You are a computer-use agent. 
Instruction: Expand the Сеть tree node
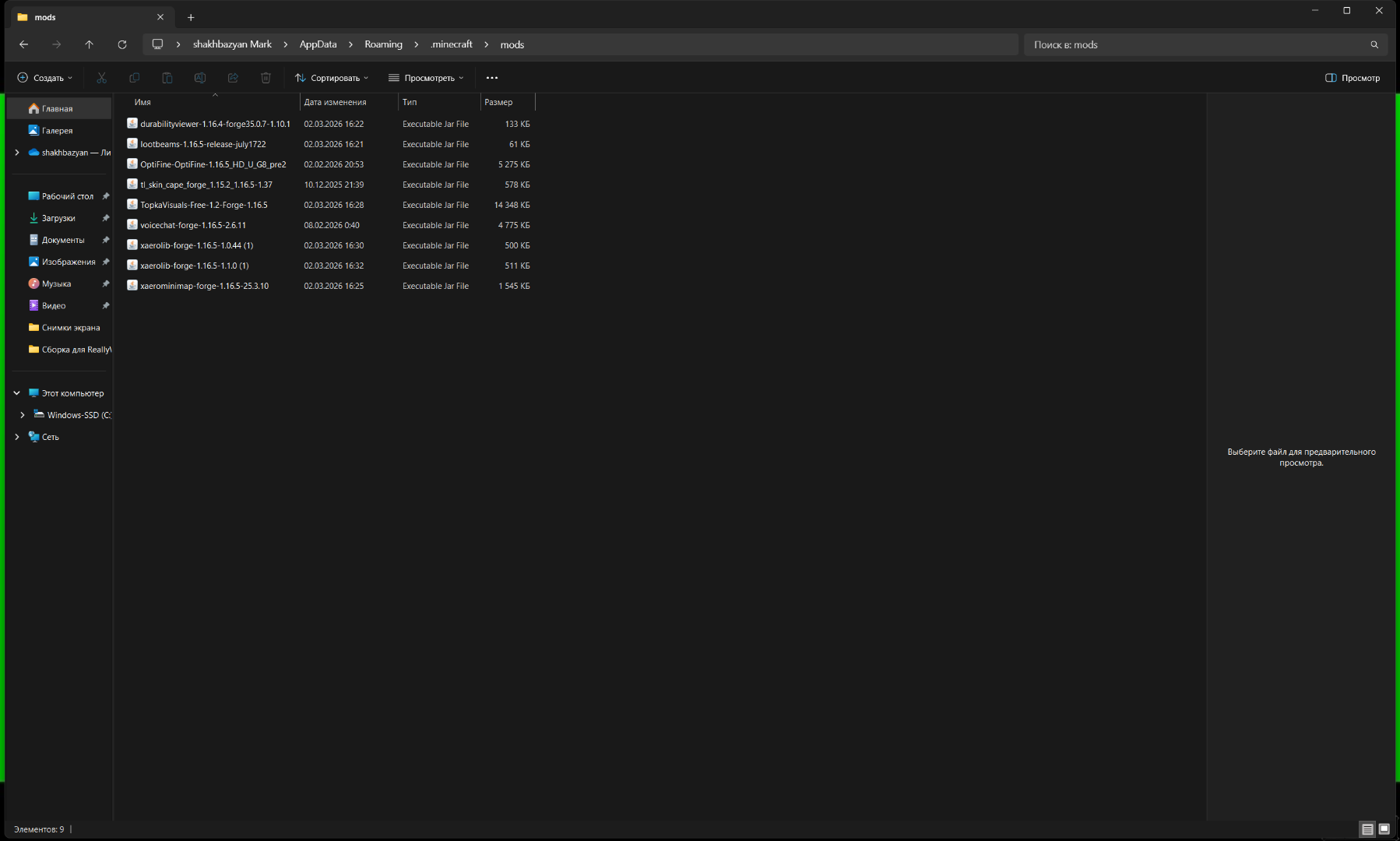pyautogui.click(x=16, y=437)
